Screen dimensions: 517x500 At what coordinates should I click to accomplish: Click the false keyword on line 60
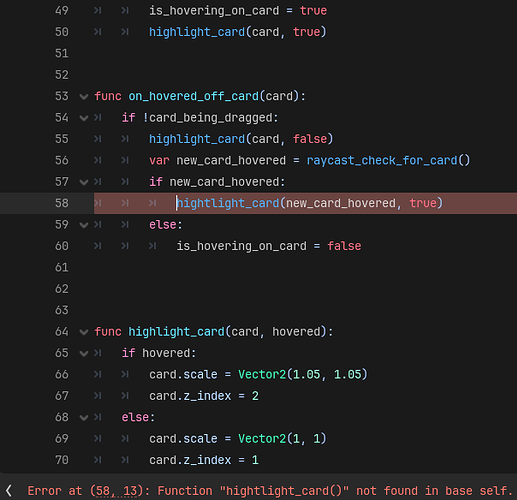(x=344, y=246)
